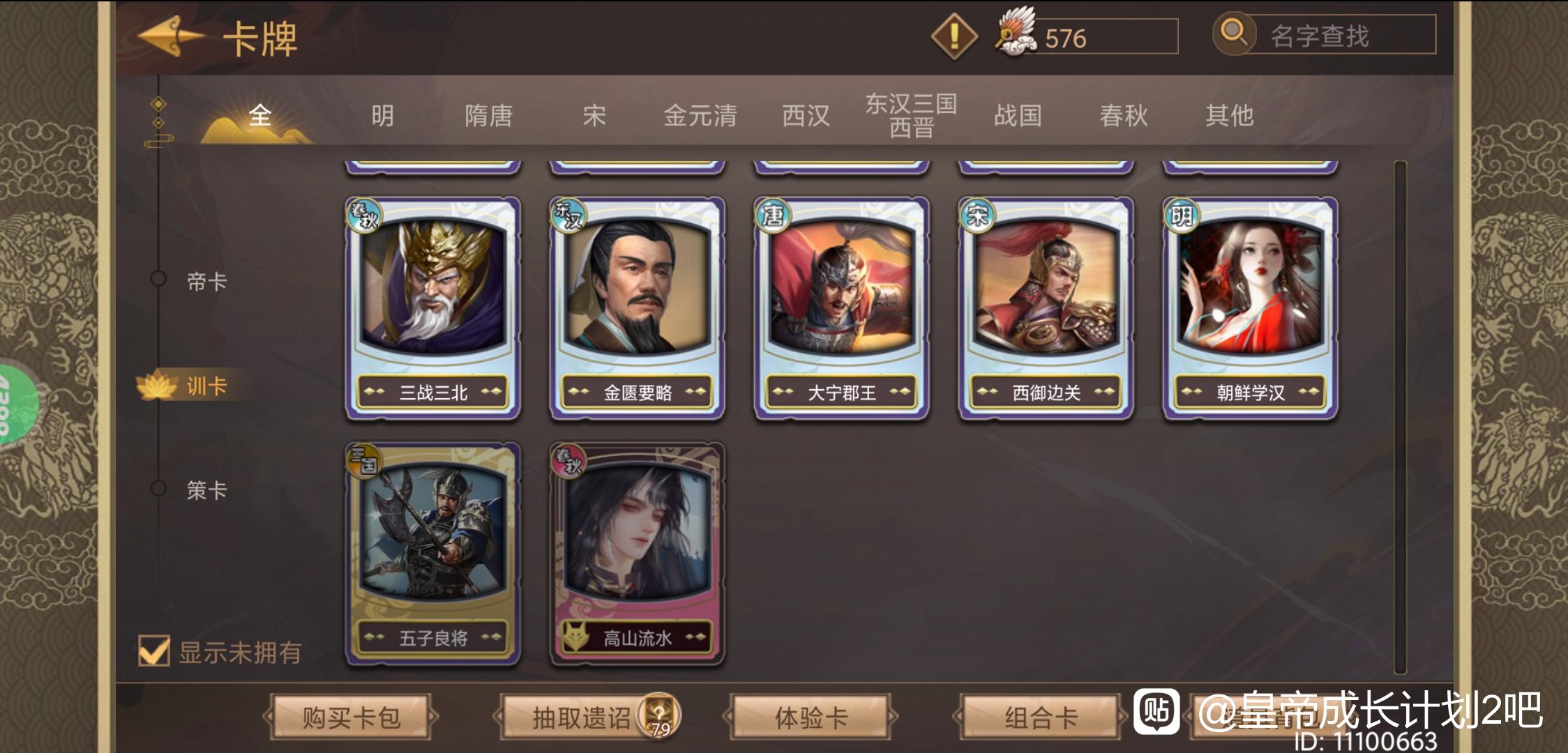Select the lotus icon next to 训卡
Viewport: 1568px width, 753px height.
click(x=158, y=386)
